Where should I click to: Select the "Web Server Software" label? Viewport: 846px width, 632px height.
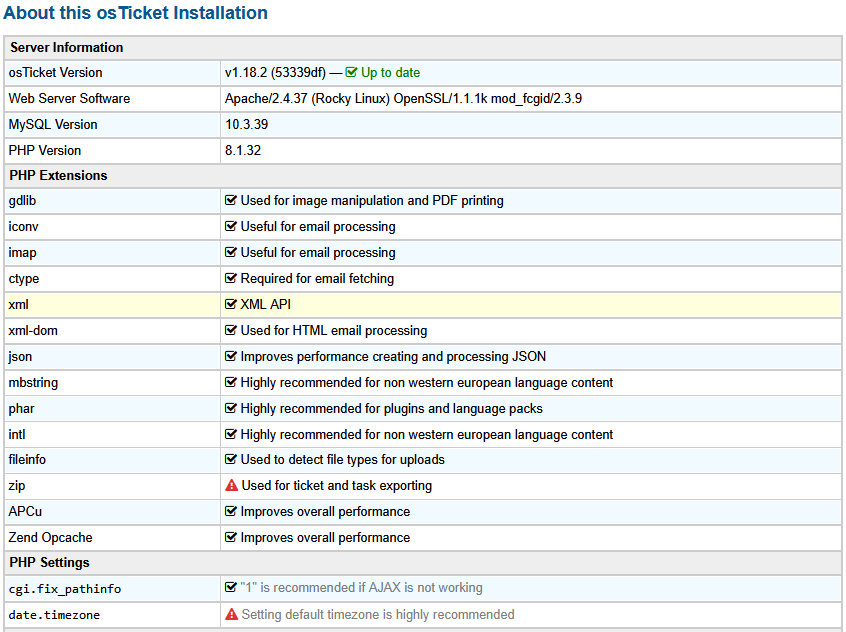69,98
